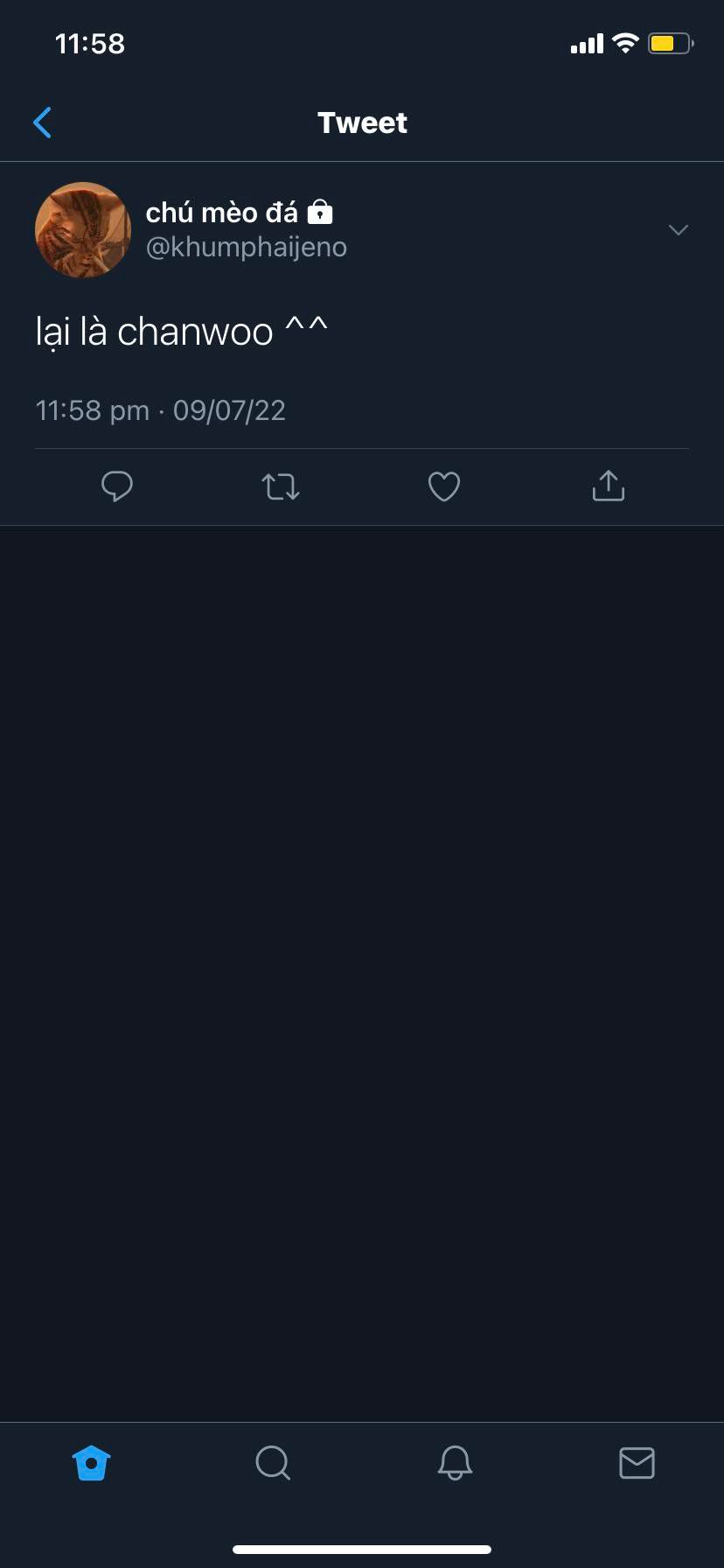Open the Notifications bell tab
Screen dimensions: 724x1568
click(x=455, y=1462)
